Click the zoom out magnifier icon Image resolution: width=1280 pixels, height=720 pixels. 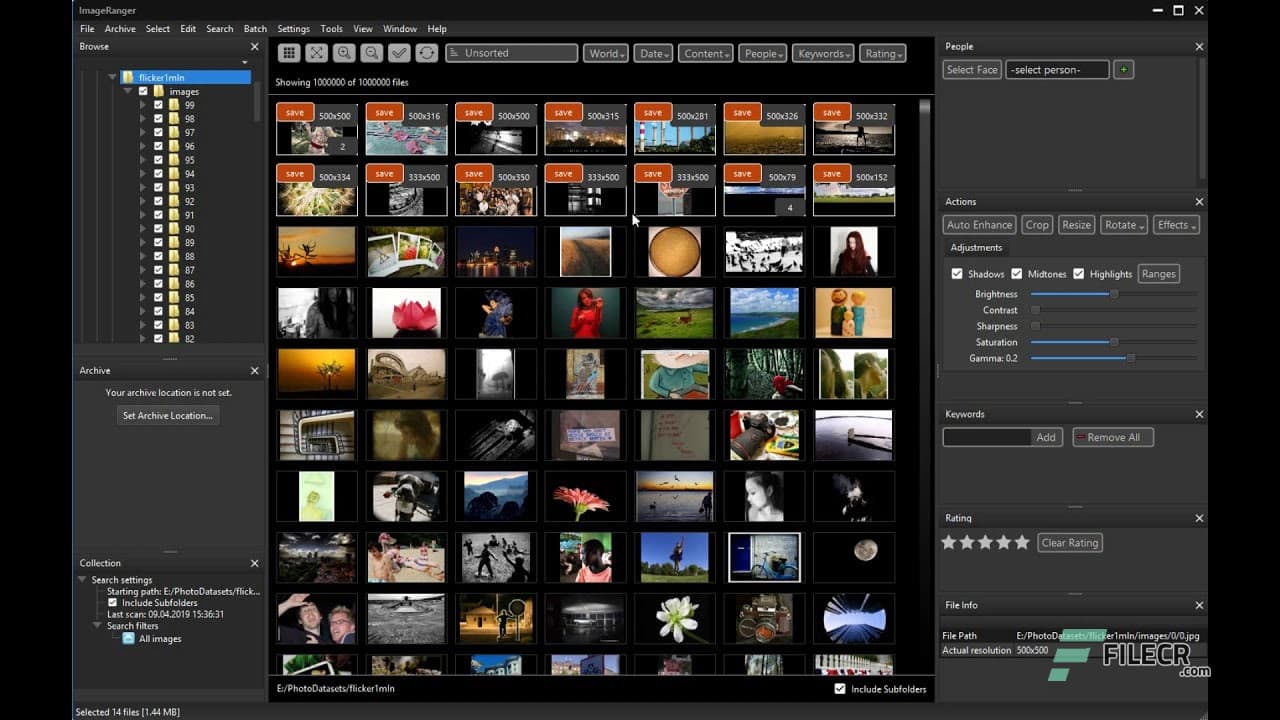(371, 52)
